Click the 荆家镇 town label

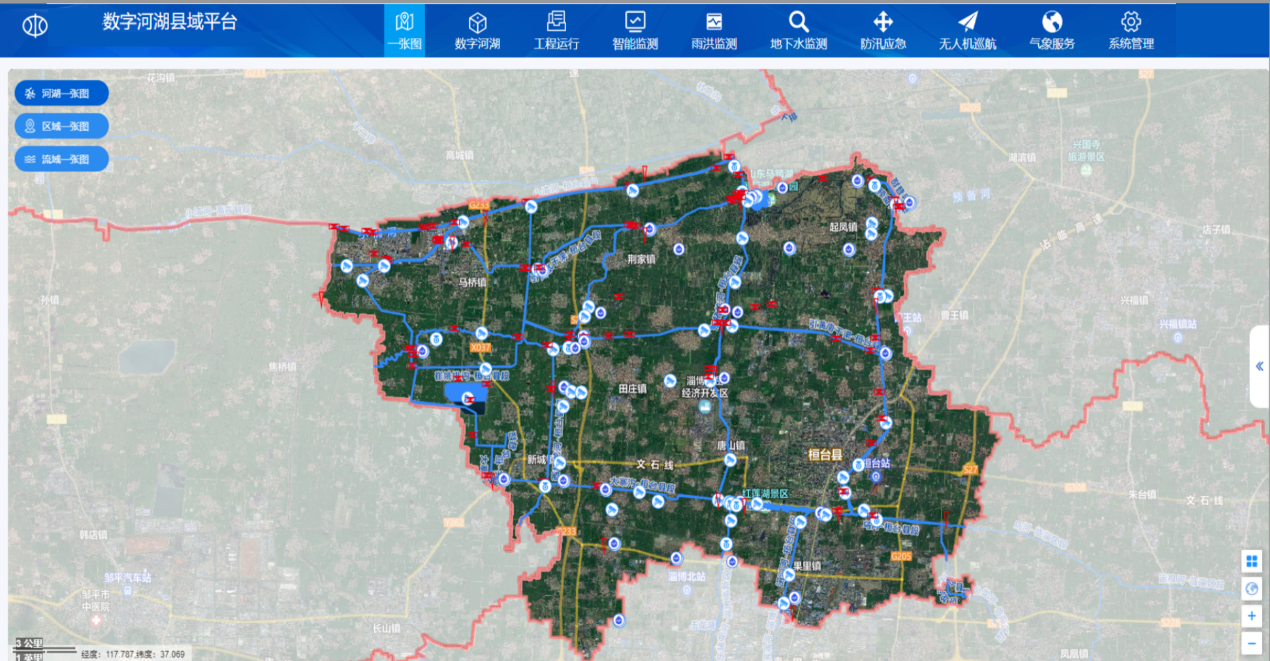pyautogui.click(x=640, y=259)
